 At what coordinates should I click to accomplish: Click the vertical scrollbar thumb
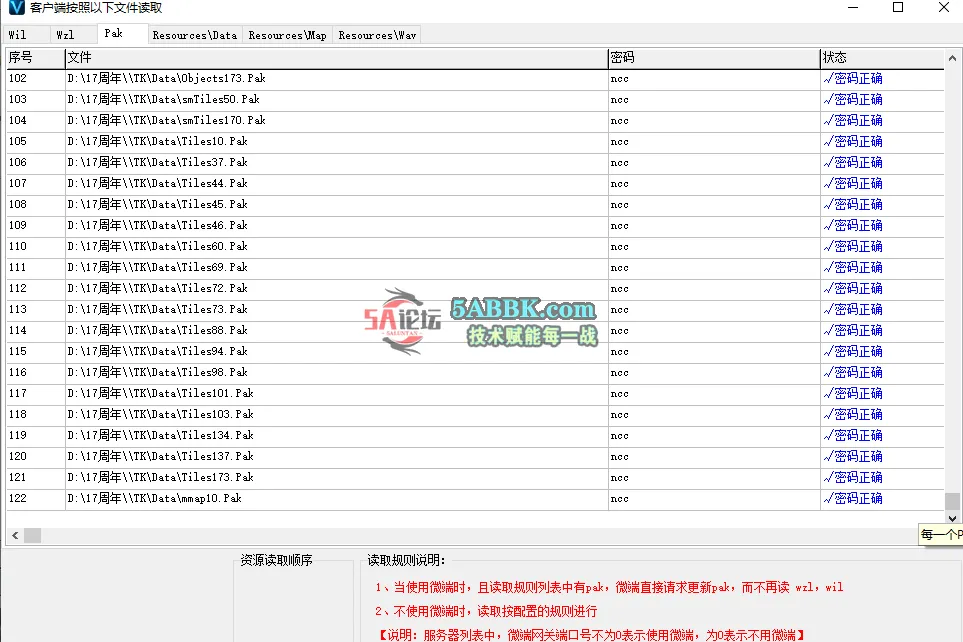[x=952, y=501]
